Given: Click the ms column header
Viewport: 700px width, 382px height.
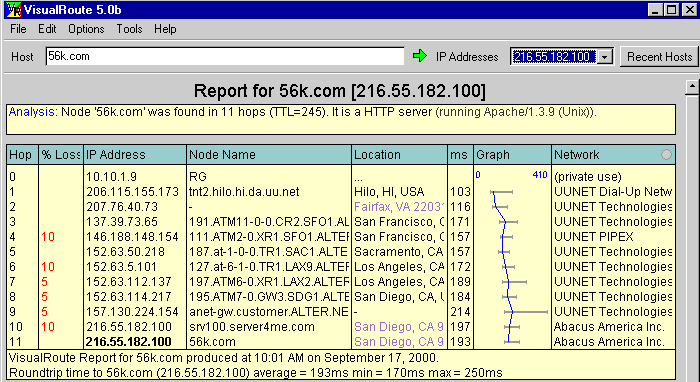Looking at the screenshot, I should (460, 155).
